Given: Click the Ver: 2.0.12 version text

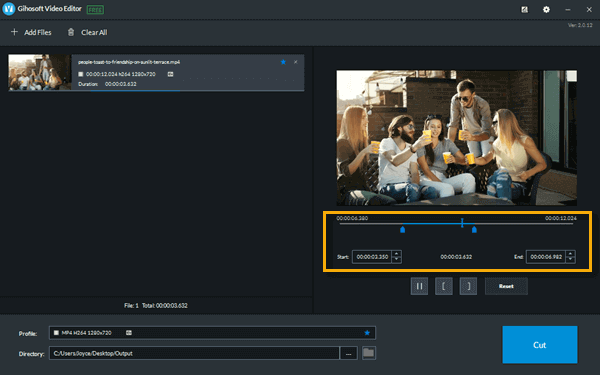Looking at the screenshot, I should [x=580, y=25].
